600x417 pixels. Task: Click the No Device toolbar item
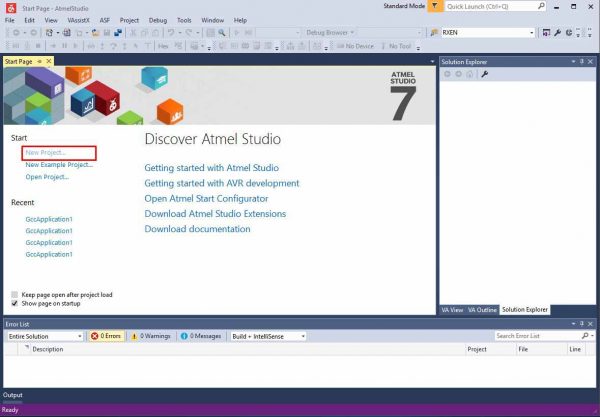(x=355, y=46)
